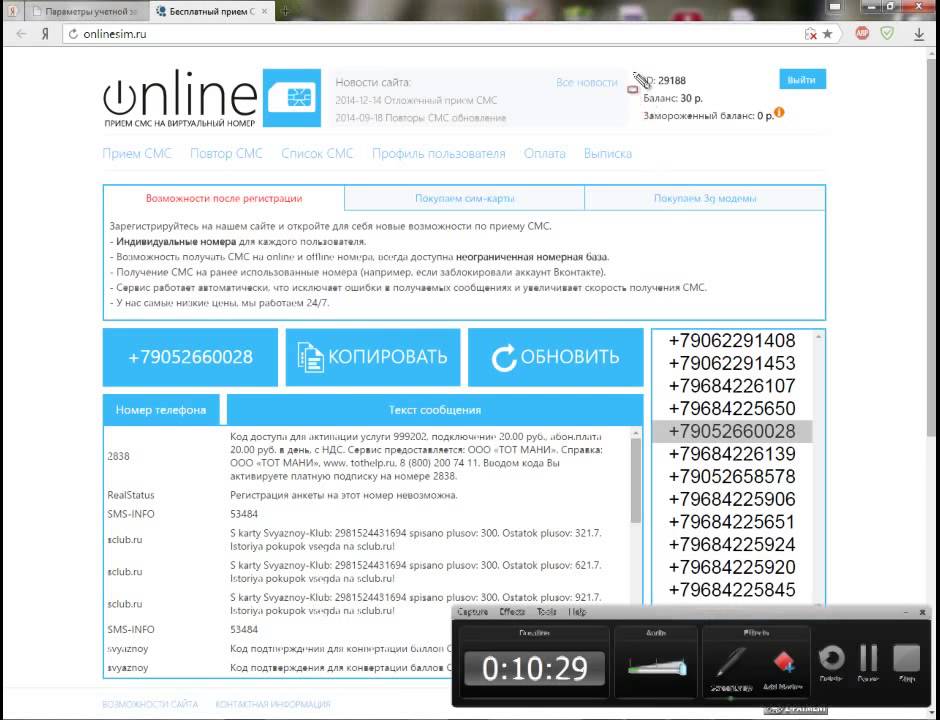Select number +79684225845 in the list
This screenshot has height=720, width=940.
(732, 590)
